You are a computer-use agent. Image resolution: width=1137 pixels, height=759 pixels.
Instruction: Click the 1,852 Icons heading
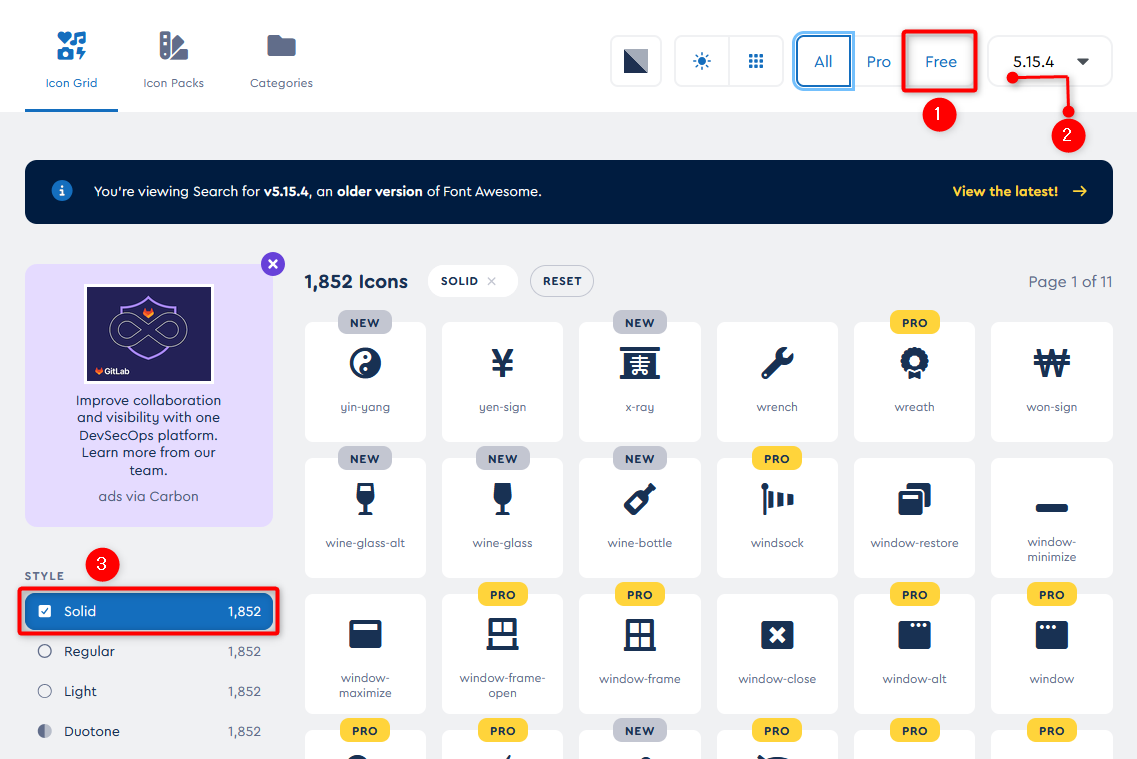tap(355, 281)
